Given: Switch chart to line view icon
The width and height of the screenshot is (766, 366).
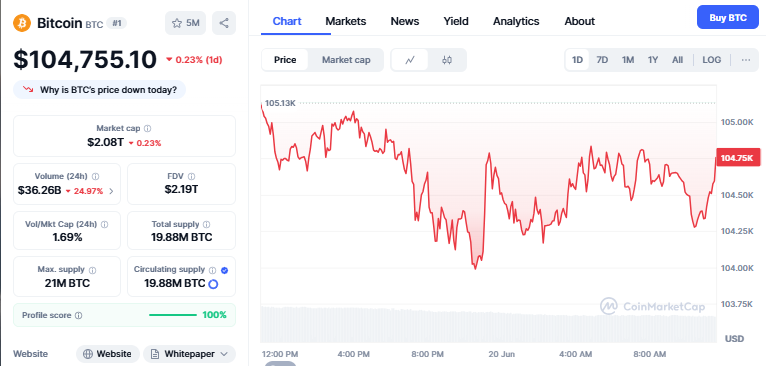Looking at the screenshot, I should pos(410,60).
